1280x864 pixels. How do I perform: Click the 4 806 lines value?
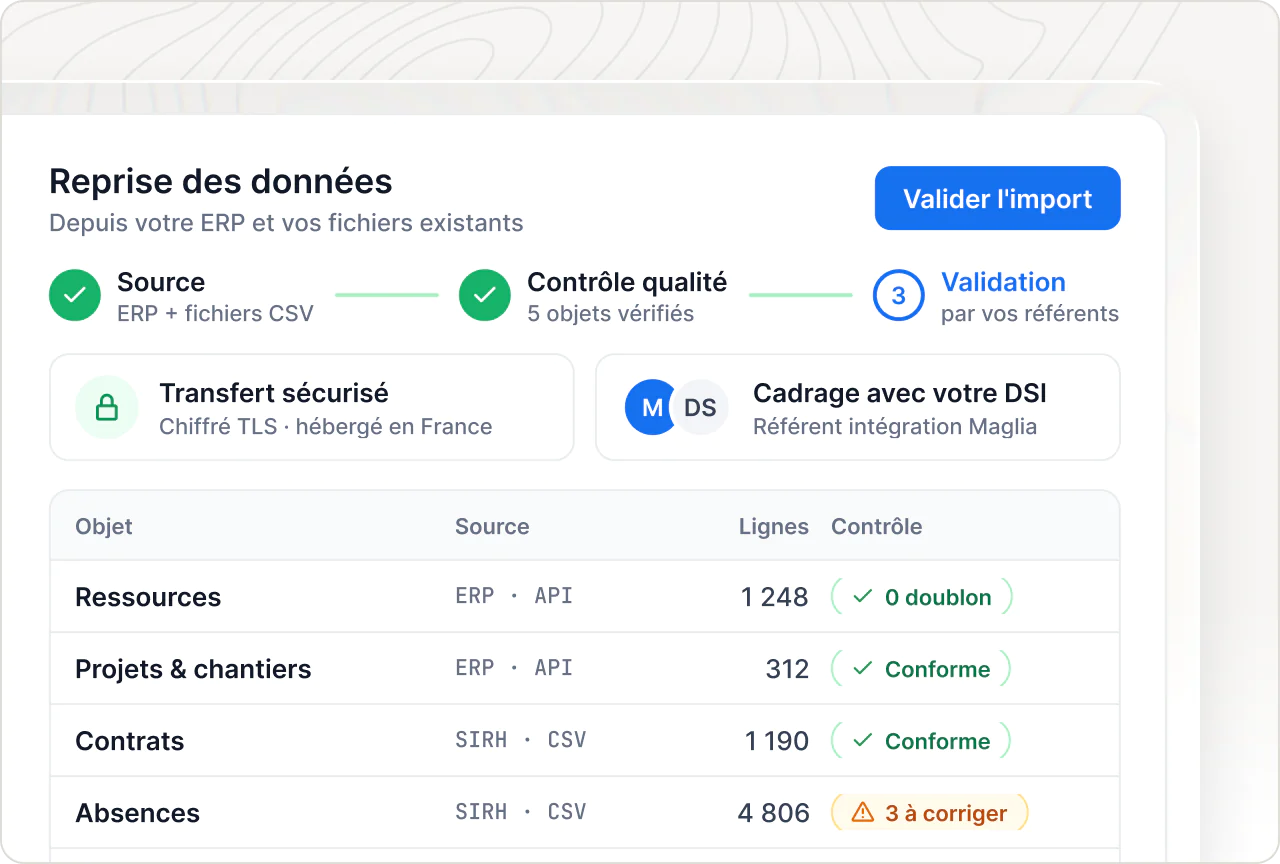tap(774, 813)
